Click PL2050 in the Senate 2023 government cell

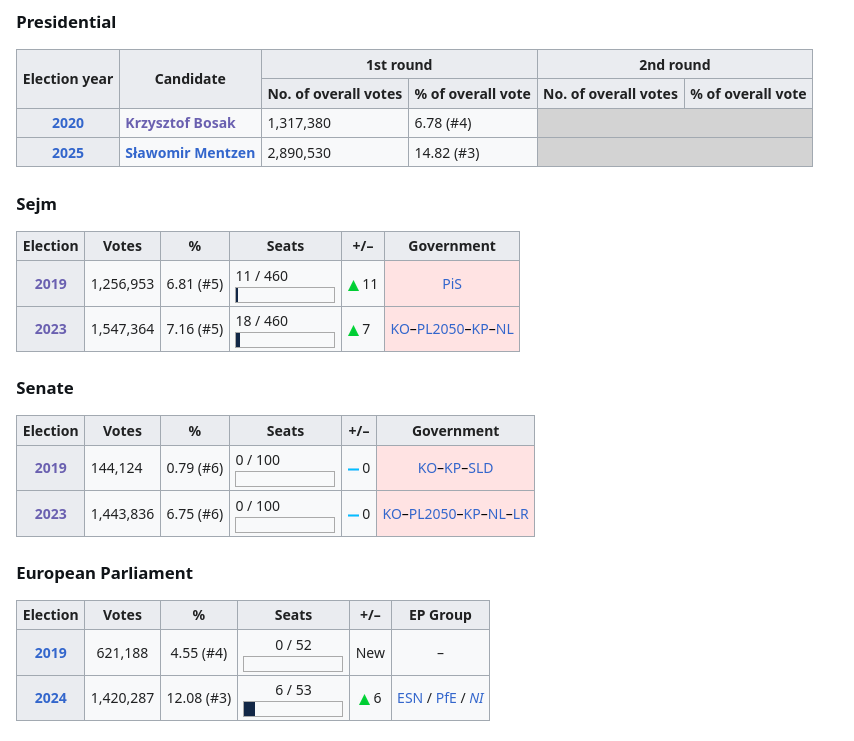(x=432, y=514)
